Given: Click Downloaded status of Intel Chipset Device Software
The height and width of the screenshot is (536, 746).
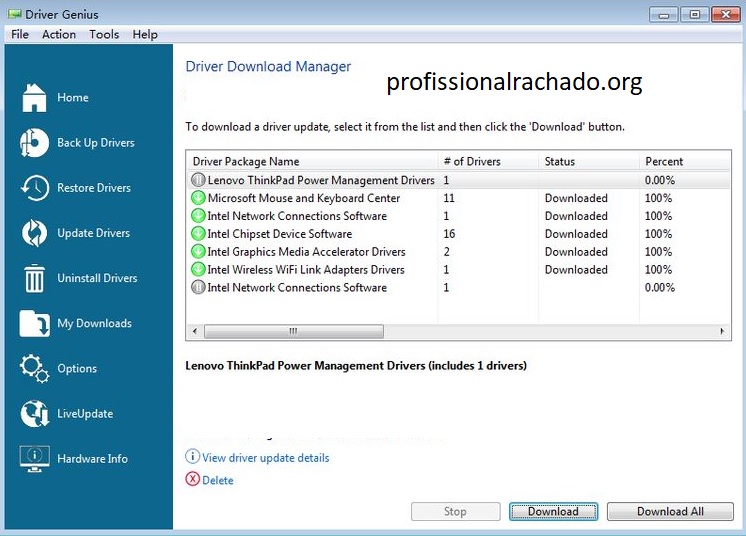Looking at the screenshot, I should pos(576,234).
